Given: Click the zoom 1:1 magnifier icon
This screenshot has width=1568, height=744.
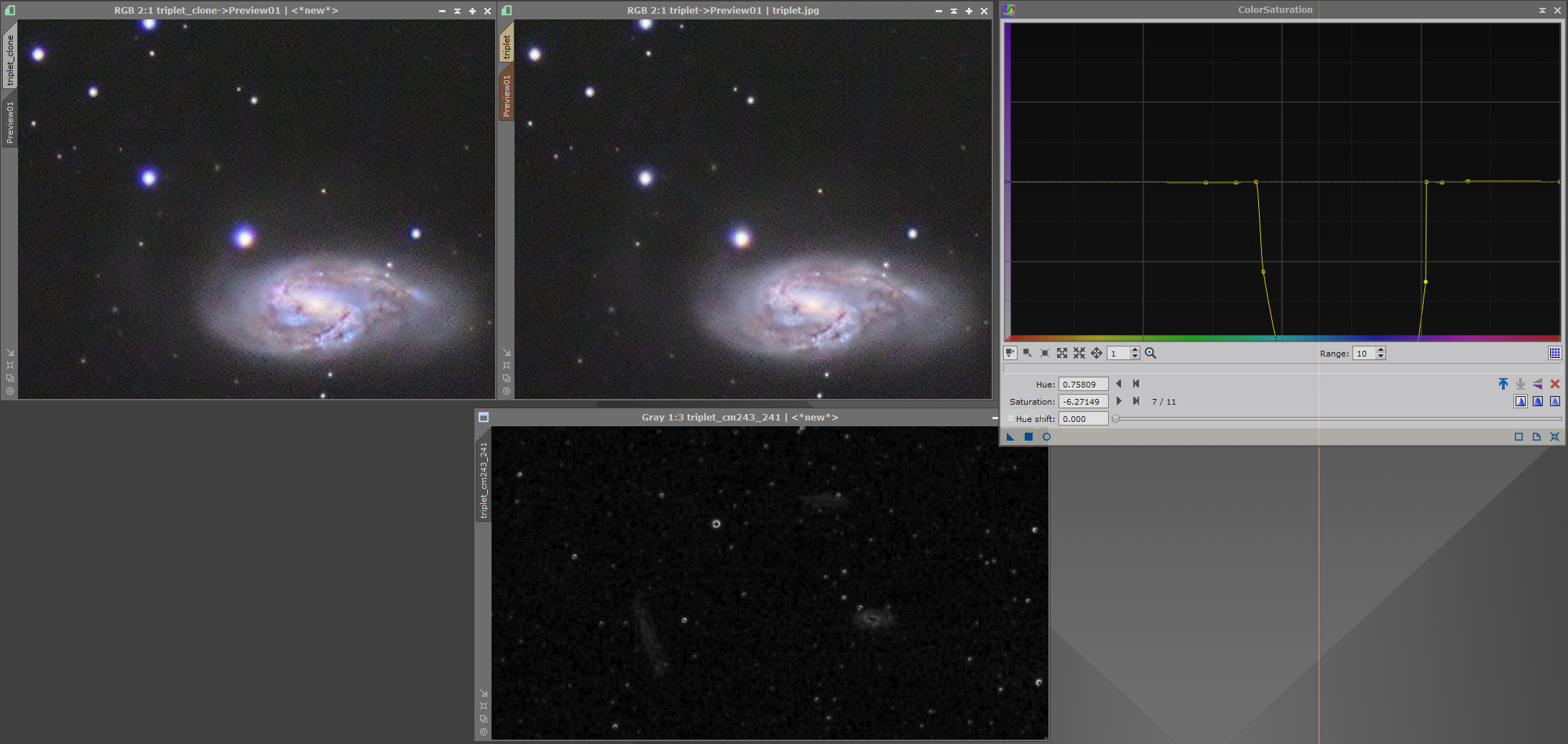Looking at the screenshot, I should (1150, 353).
